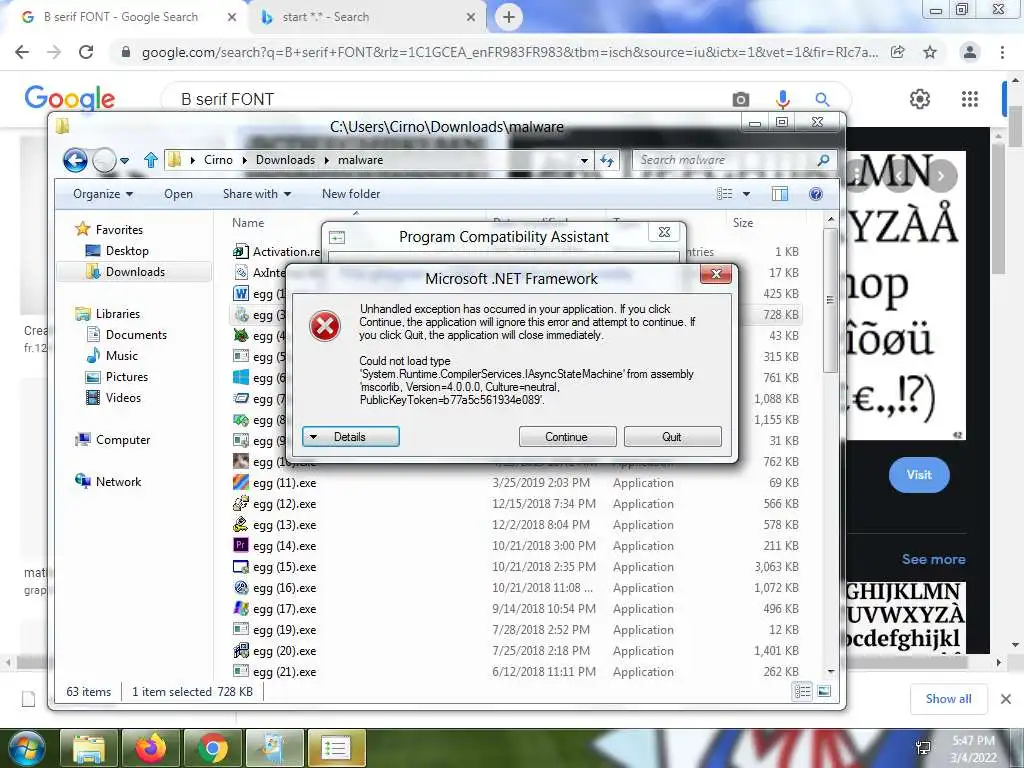The width and height of the screenshot is (1024, 768).
Task: Open address bar history dropdown in Explorer
Action: click(x=584, y=161)
